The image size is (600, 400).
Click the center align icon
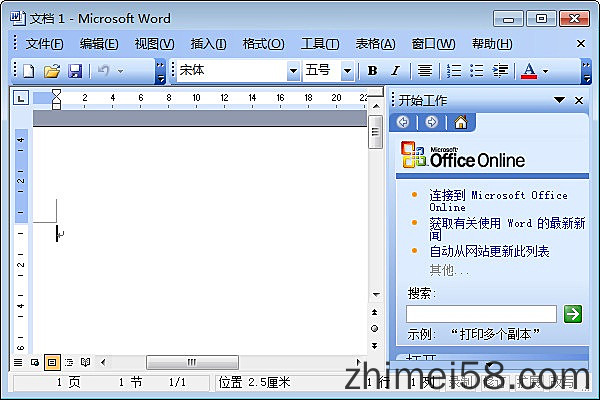click(x=424, y=71)
